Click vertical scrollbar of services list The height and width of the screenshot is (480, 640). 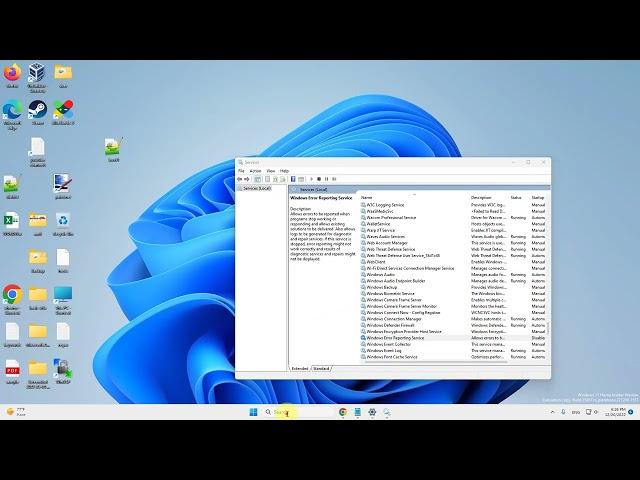tap(548, 327)
